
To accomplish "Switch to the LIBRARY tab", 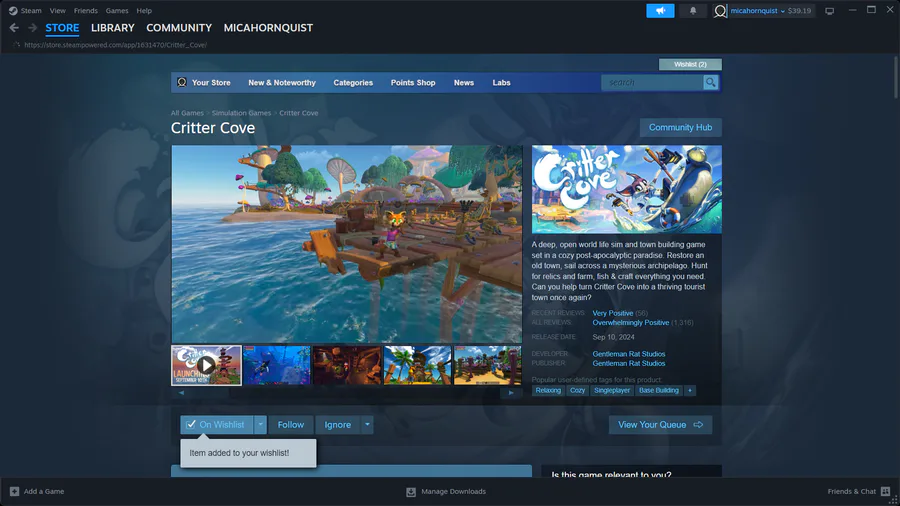I will point(112,28).
